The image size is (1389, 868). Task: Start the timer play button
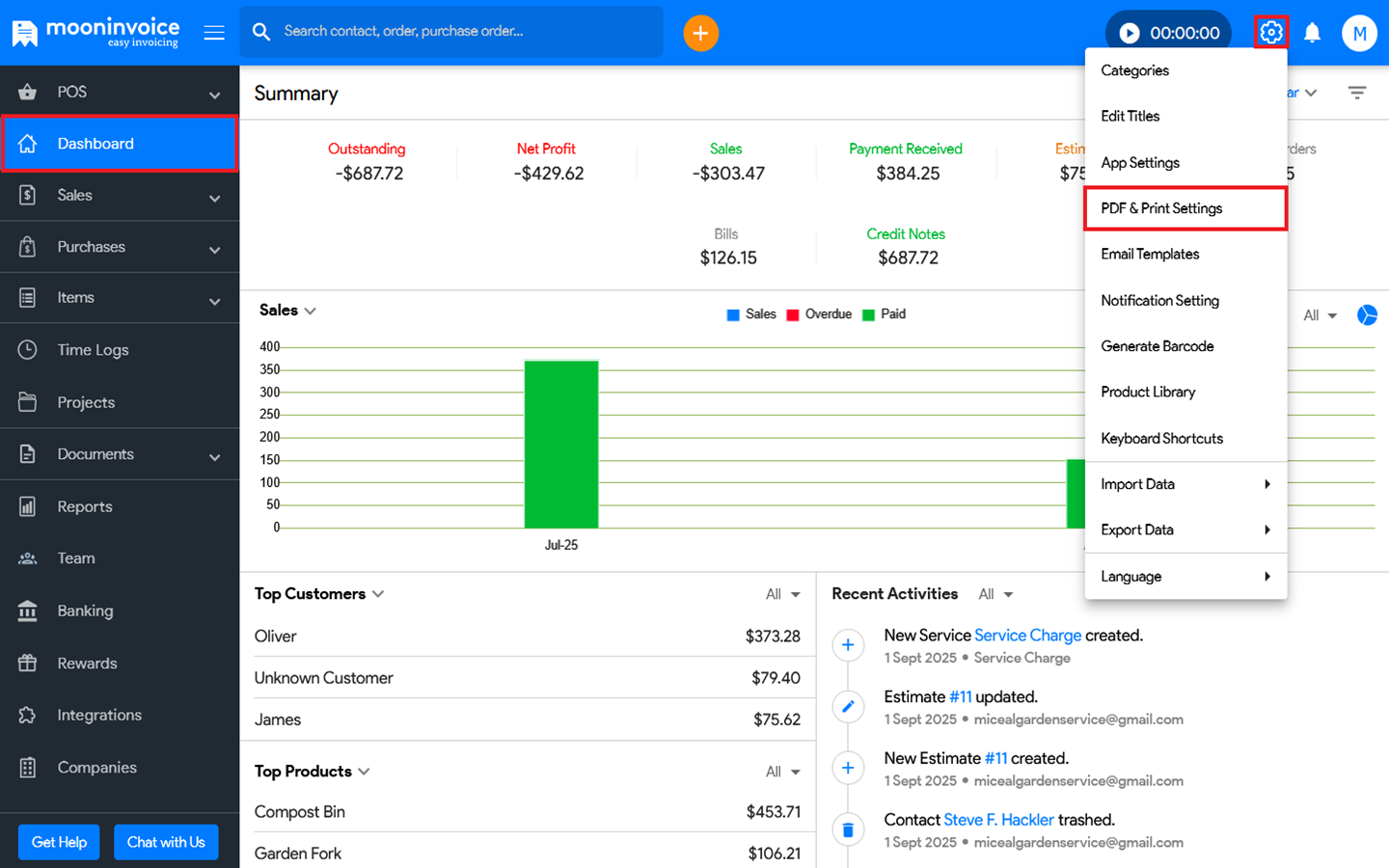click(1129, 33)
